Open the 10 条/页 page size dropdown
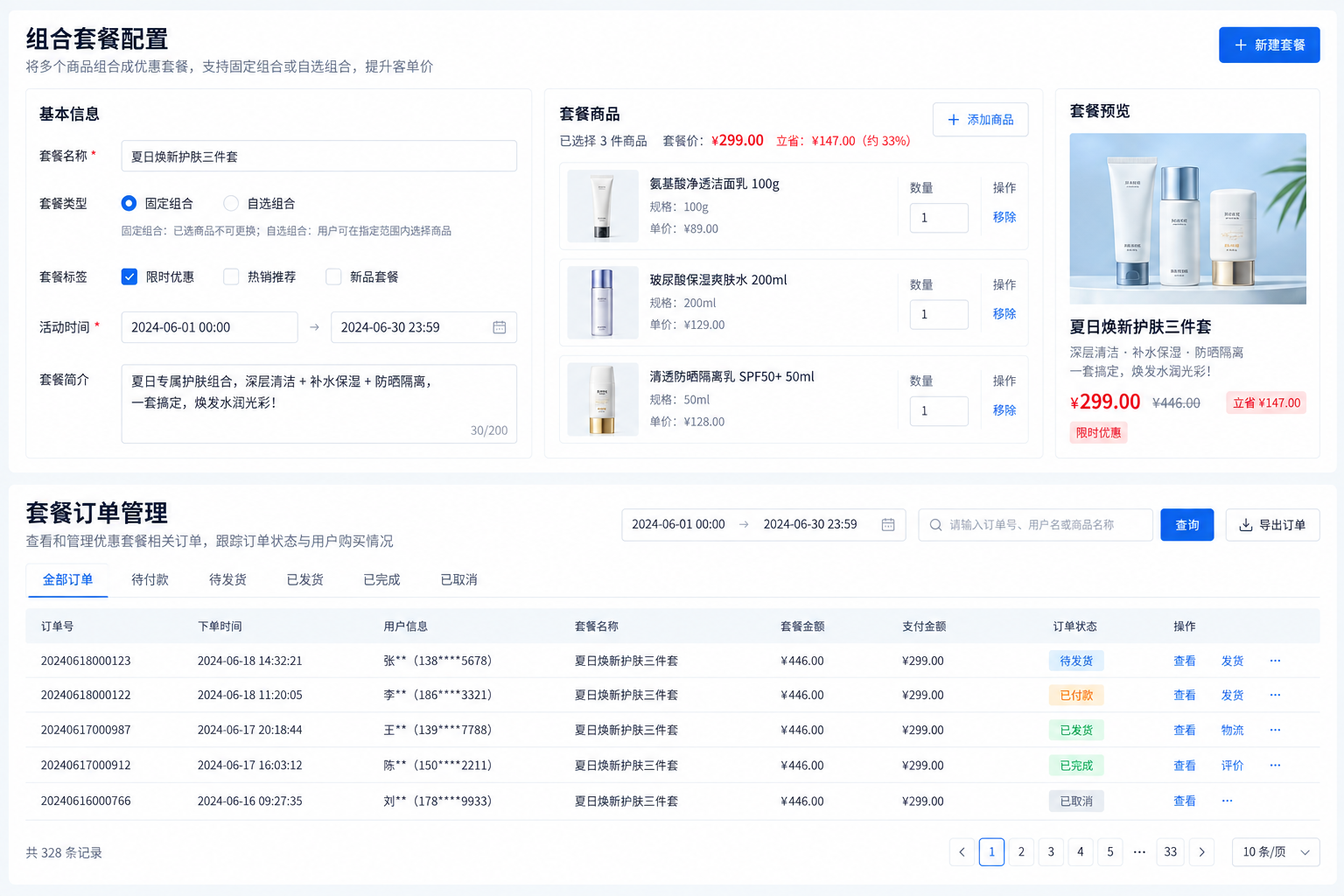Image resolution: width=1344 pixels, height=896 pixels. (x=1275, y=851)
